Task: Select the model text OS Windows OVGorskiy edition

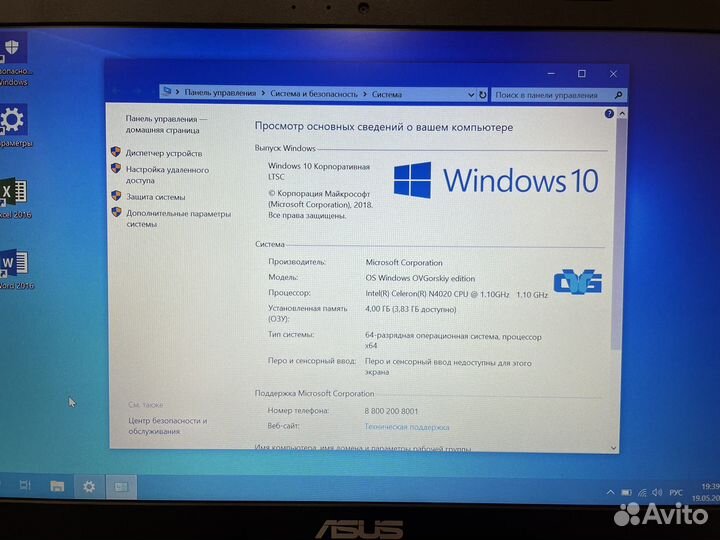Action: click(420, 278)
